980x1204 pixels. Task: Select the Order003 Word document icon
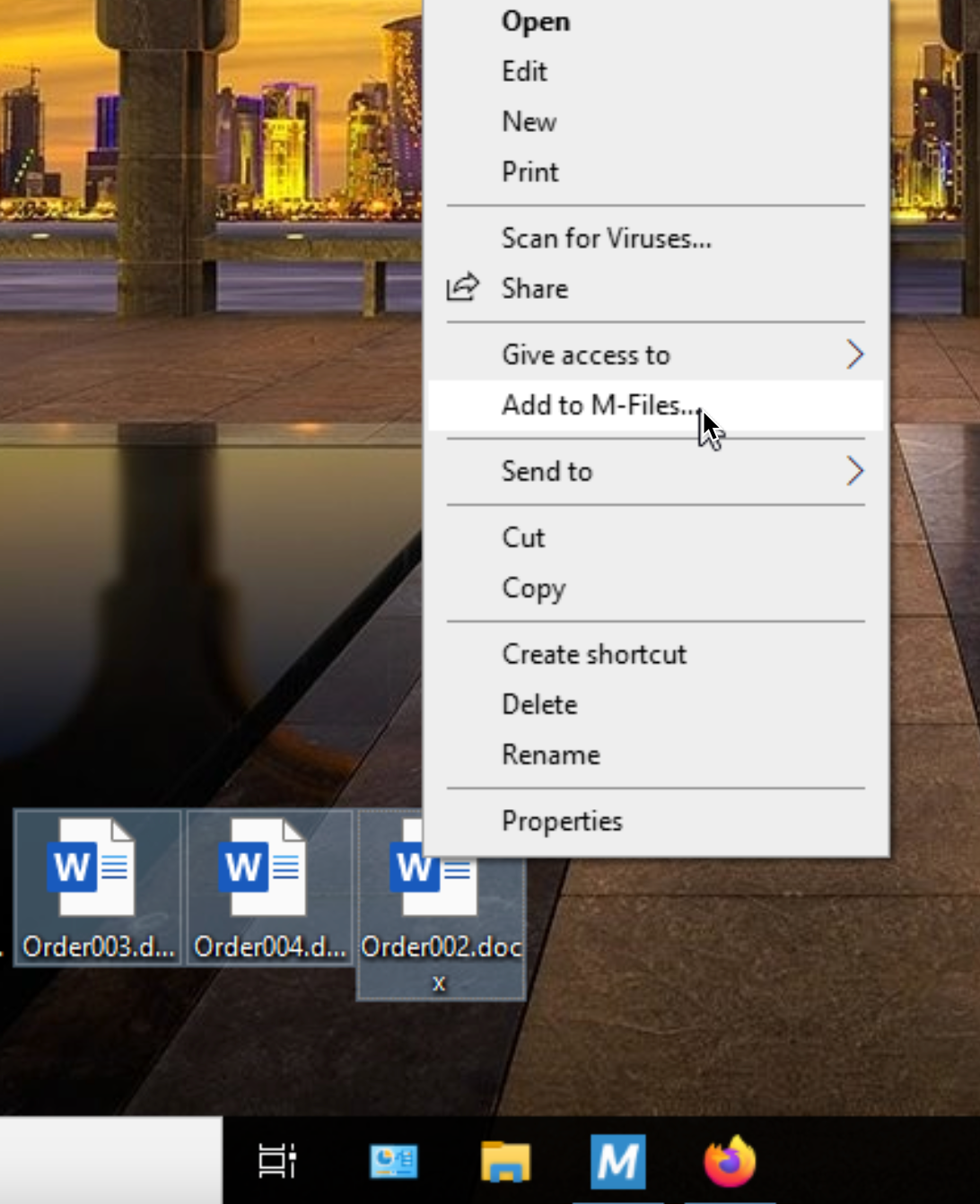98,886
